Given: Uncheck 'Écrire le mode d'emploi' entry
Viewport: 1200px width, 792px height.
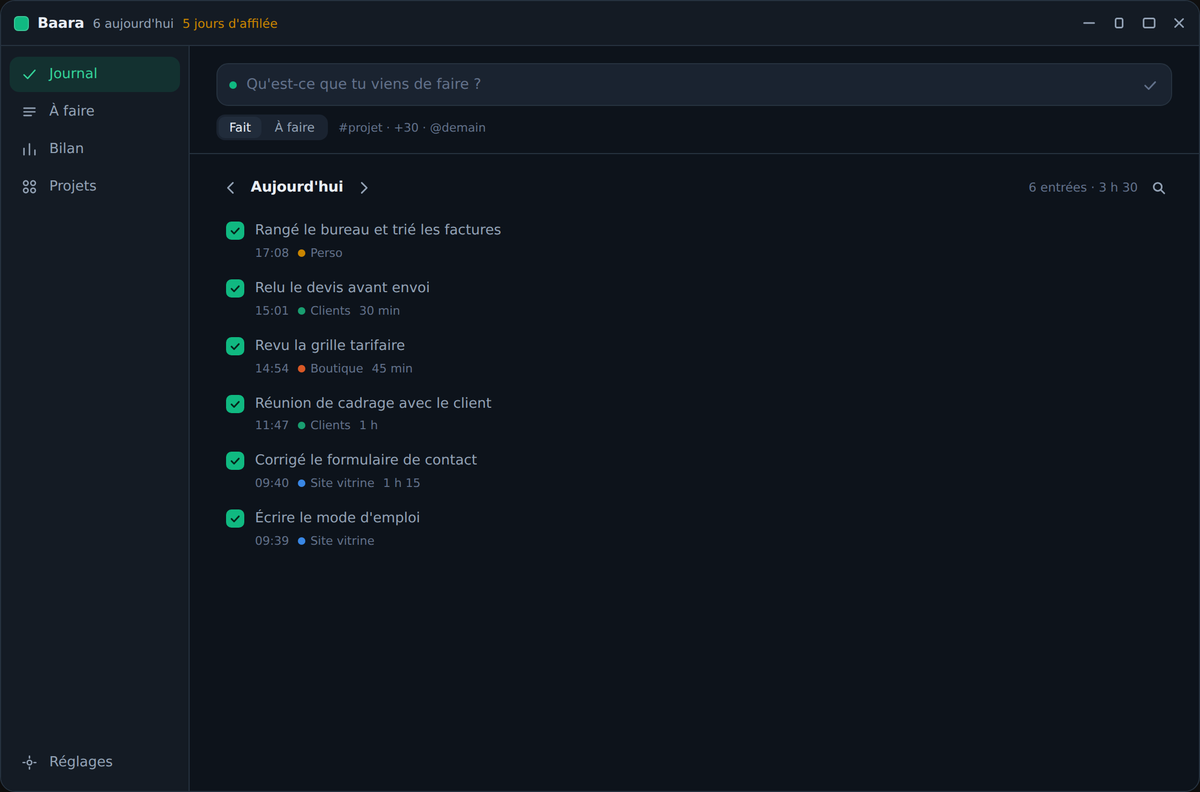Looking at the screenshot, I should [x=235, y=518].
